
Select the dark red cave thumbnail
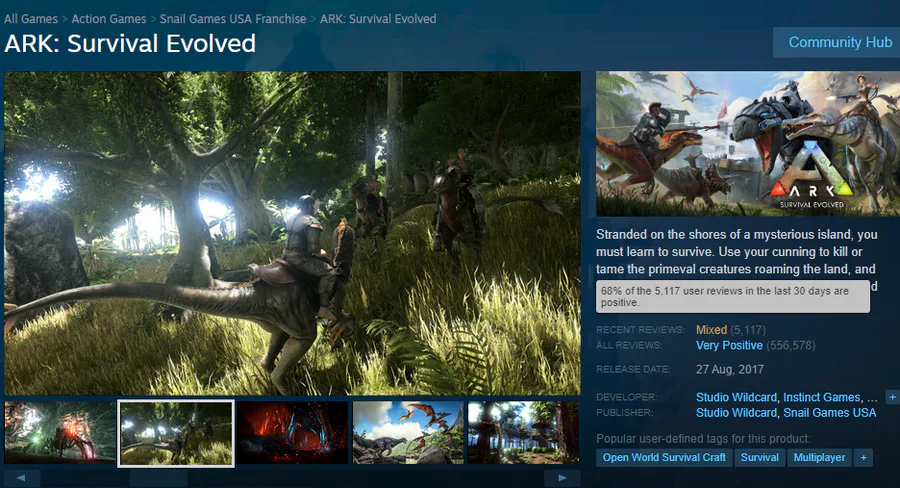[292, 432]
